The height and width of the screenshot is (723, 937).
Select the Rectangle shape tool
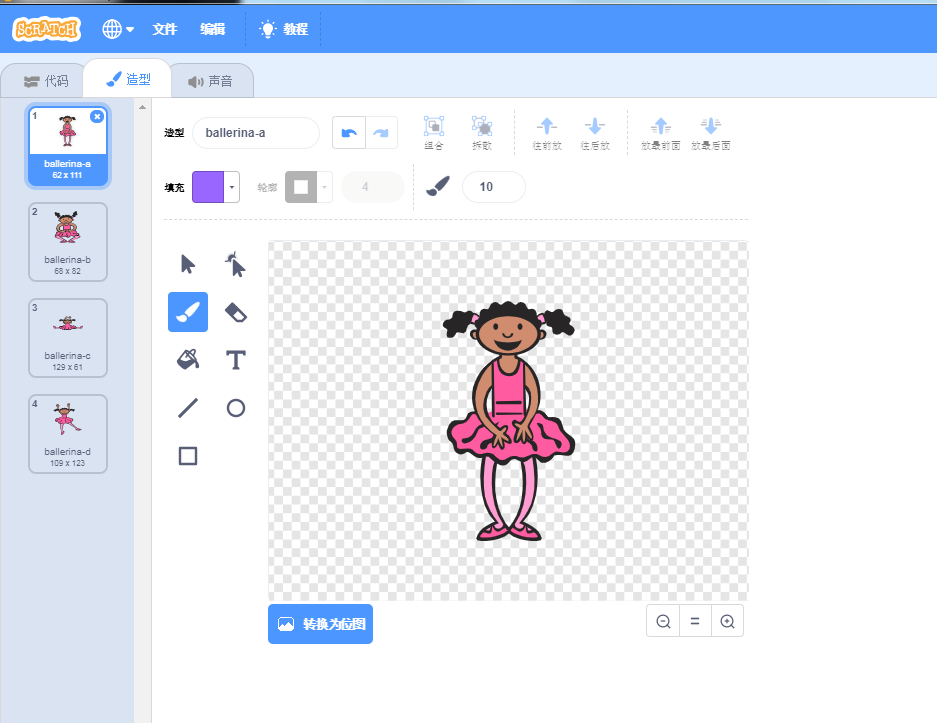(188, 456)
